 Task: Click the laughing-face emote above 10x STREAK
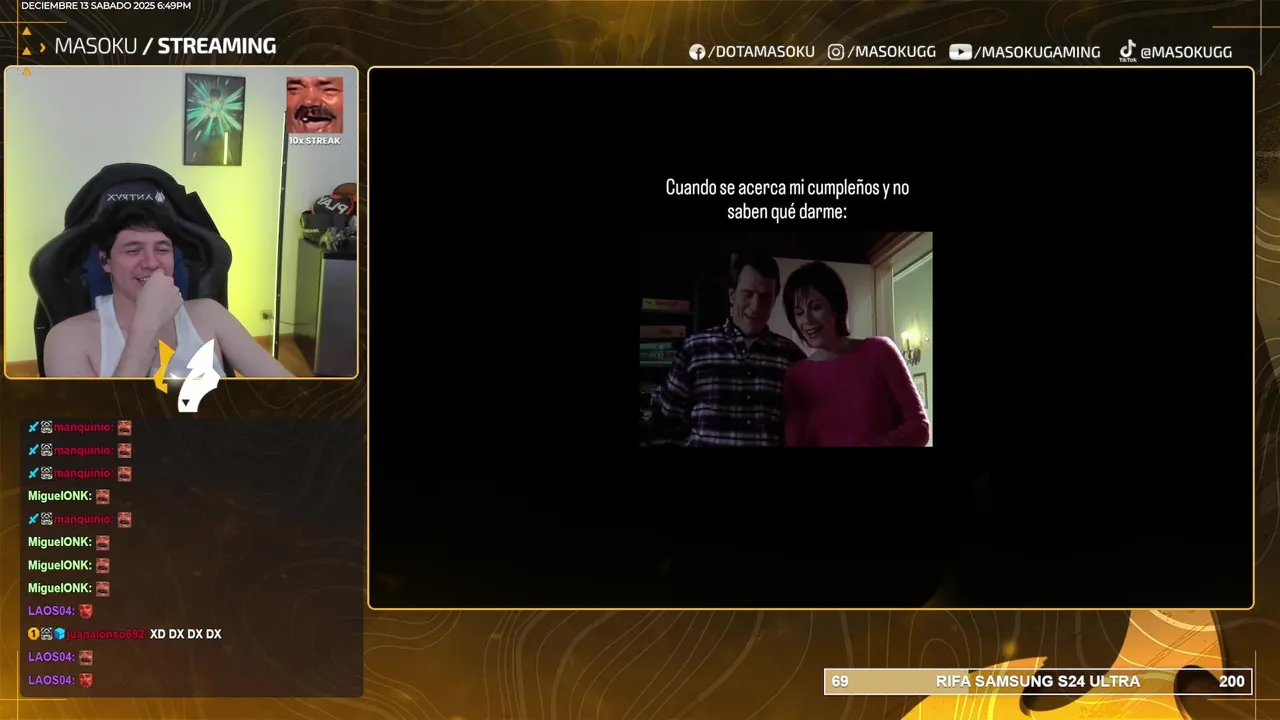pos(314,105)
